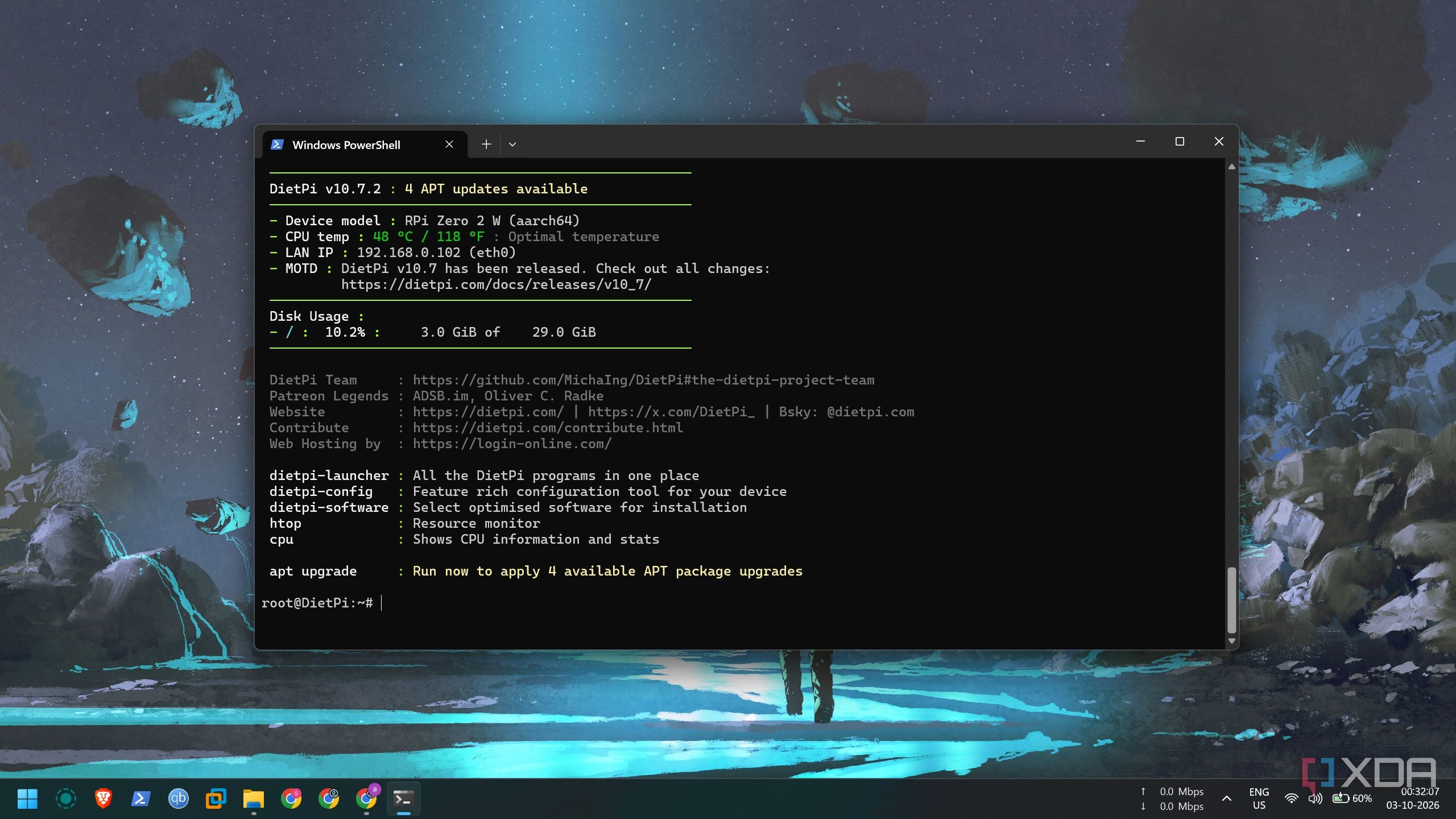Screen dimensions: 1456x819
Task: Click the text "dietpi-config"
Action: click(321, 491)
